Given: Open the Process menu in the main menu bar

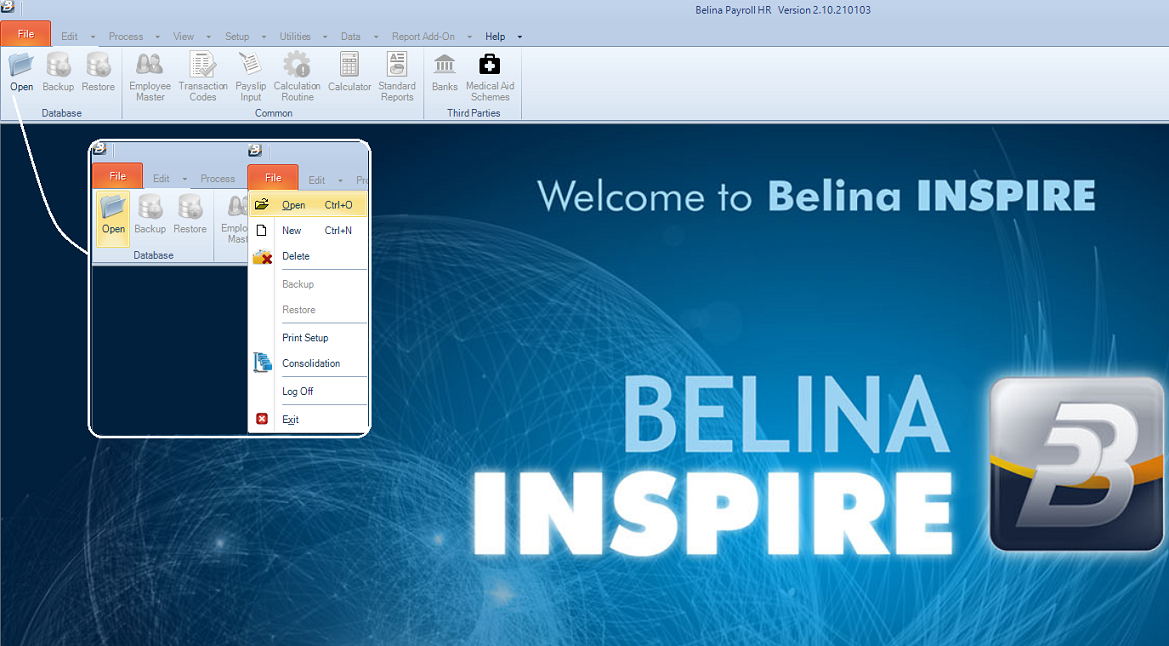Looking at the screenshot, I should coord(126,37).
